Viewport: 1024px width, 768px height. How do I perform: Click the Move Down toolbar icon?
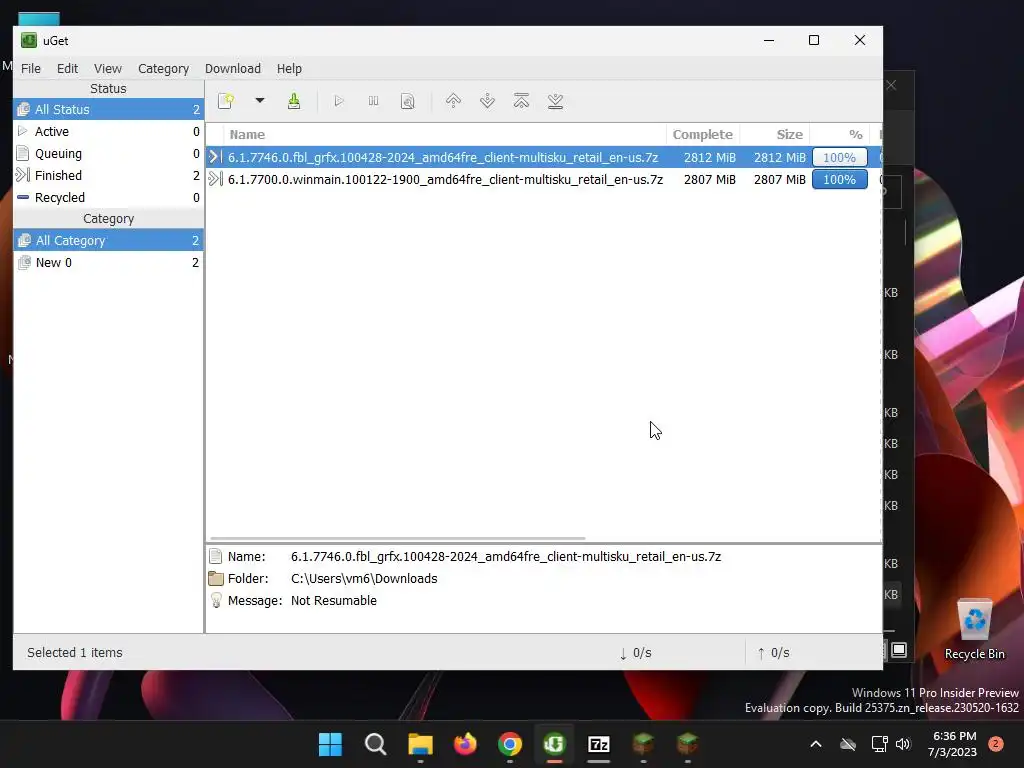pyautogui.click(x=487, y=101)
